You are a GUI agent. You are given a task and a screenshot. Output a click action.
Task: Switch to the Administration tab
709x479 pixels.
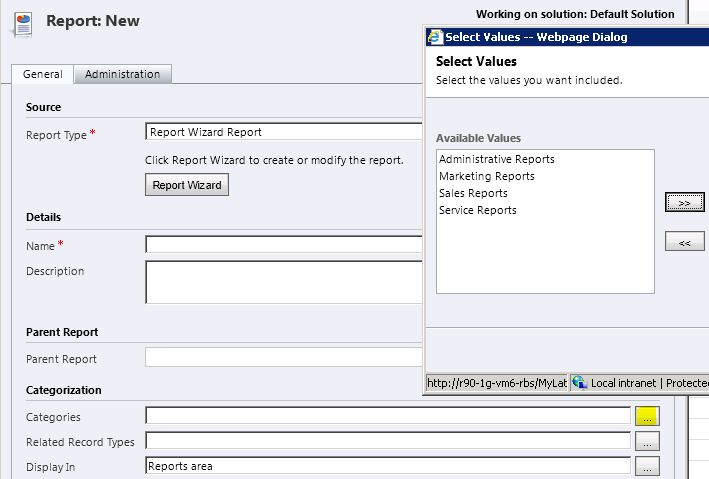click(122, 74)
